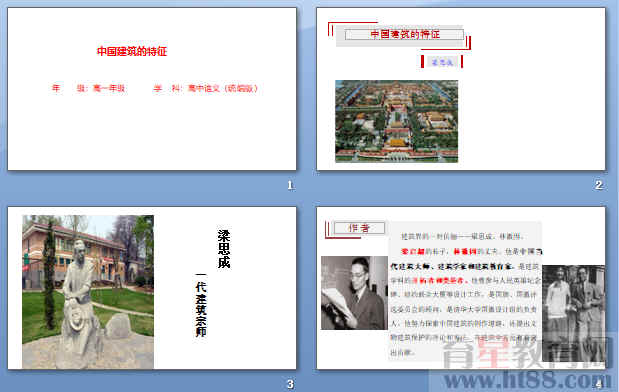Select slide 4 about the author
Image resolution: width=619 pixels, height=392 pixels.
[461, 288]
